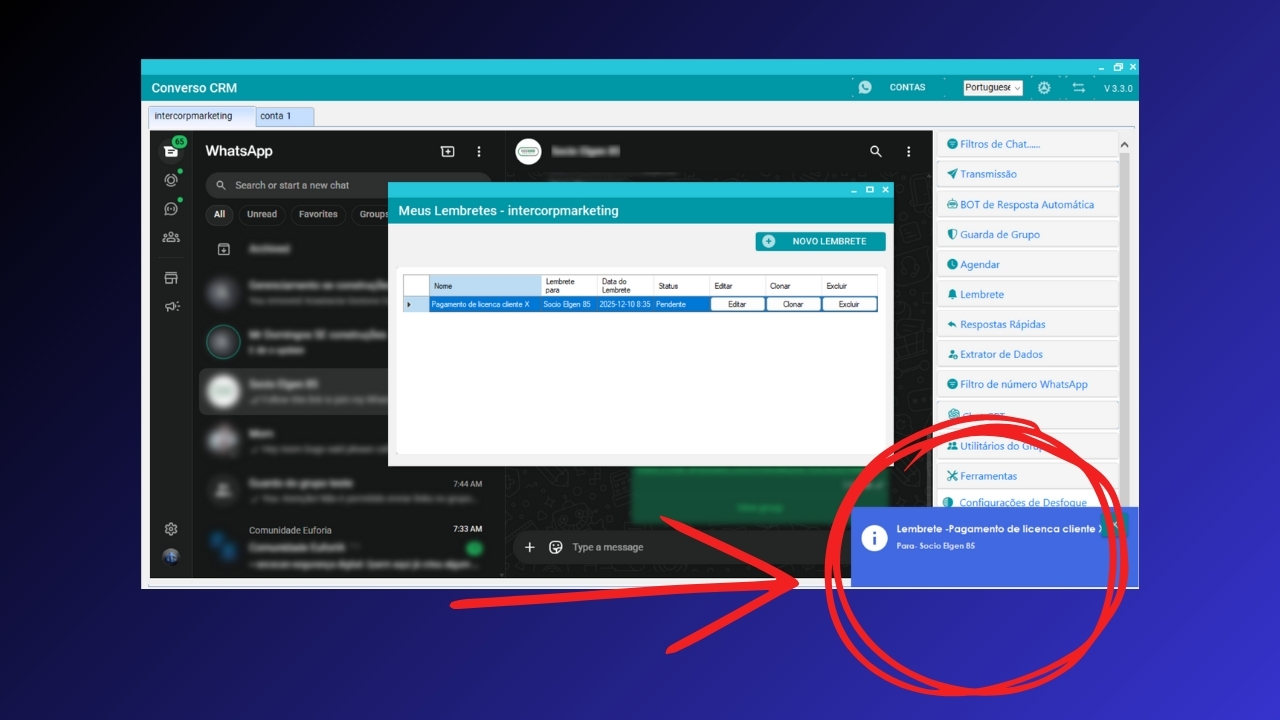Open Filtro de número WhatsApp
This screenshot has height=720, width=1280.
(x=1027, y=384)
